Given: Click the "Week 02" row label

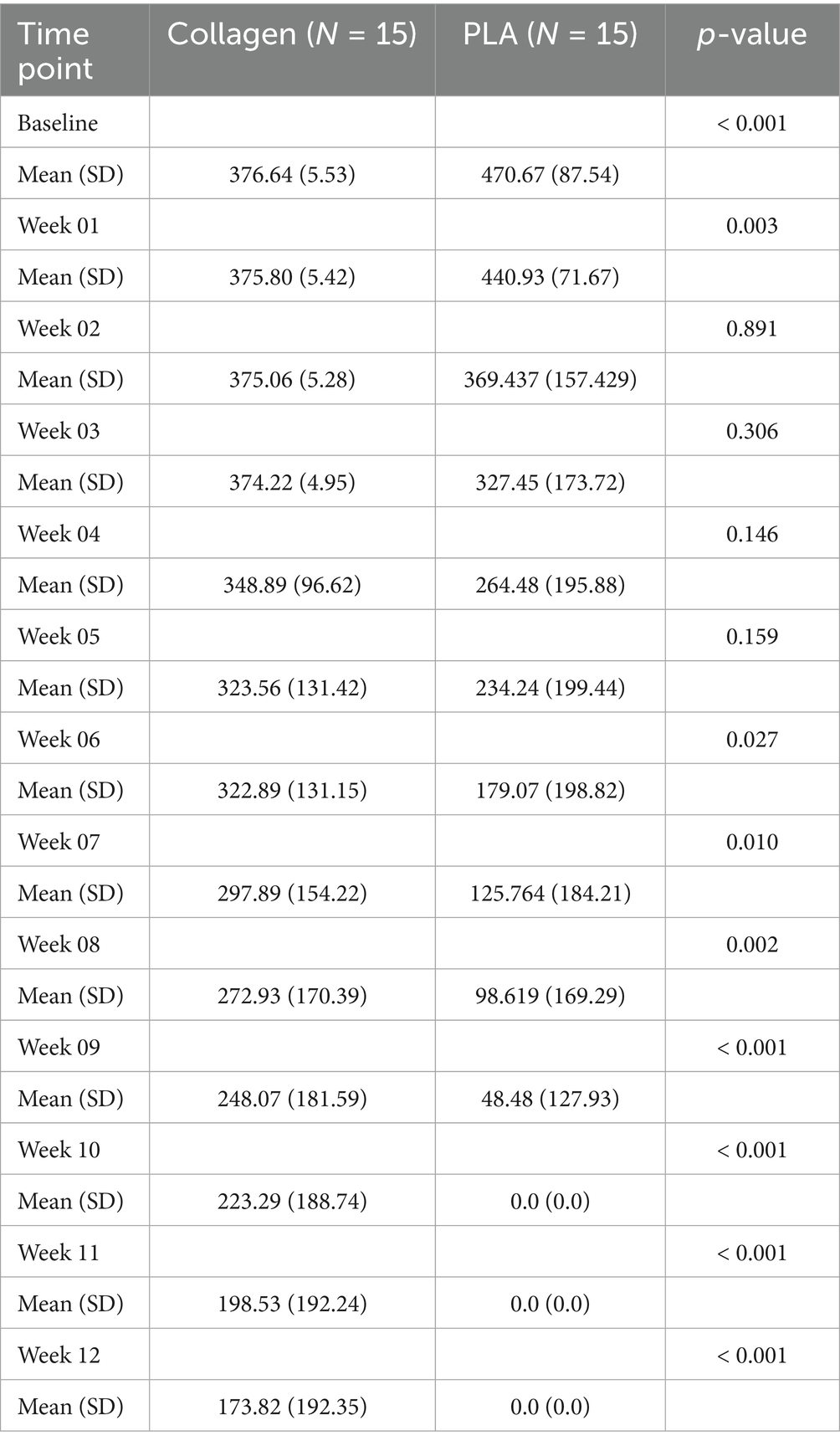Looking at the screenshot, I should coord(59,328).
